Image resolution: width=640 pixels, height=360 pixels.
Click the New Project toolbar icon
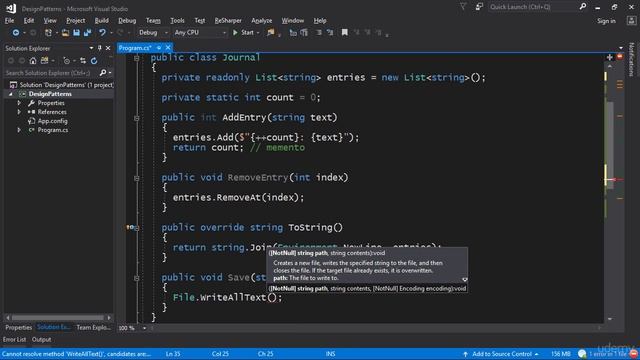pyautogui.click(x=48, y=33)
